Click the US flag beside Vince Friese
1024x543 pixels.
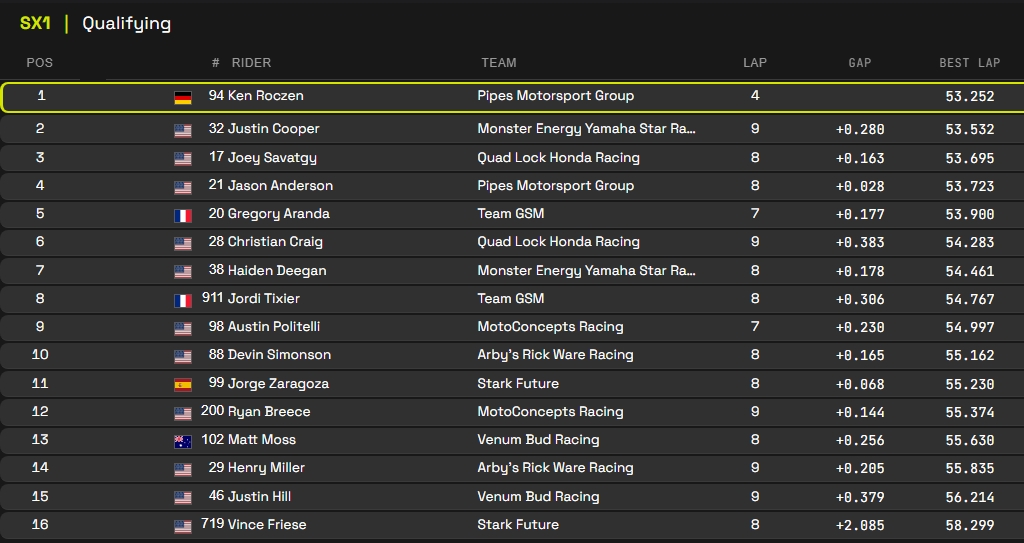(182, 526)
